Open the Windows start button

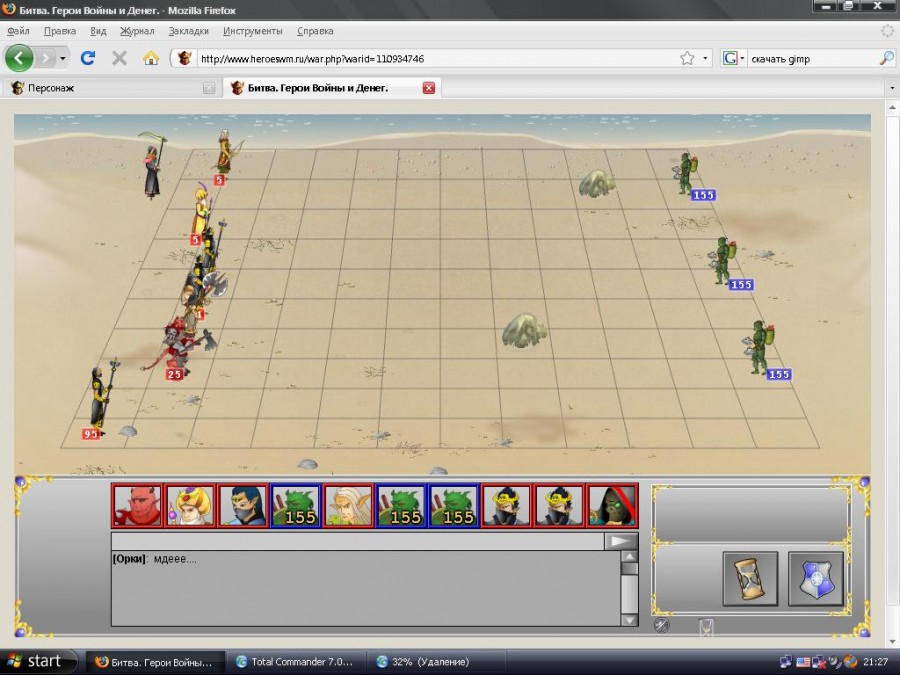(37, 662)
